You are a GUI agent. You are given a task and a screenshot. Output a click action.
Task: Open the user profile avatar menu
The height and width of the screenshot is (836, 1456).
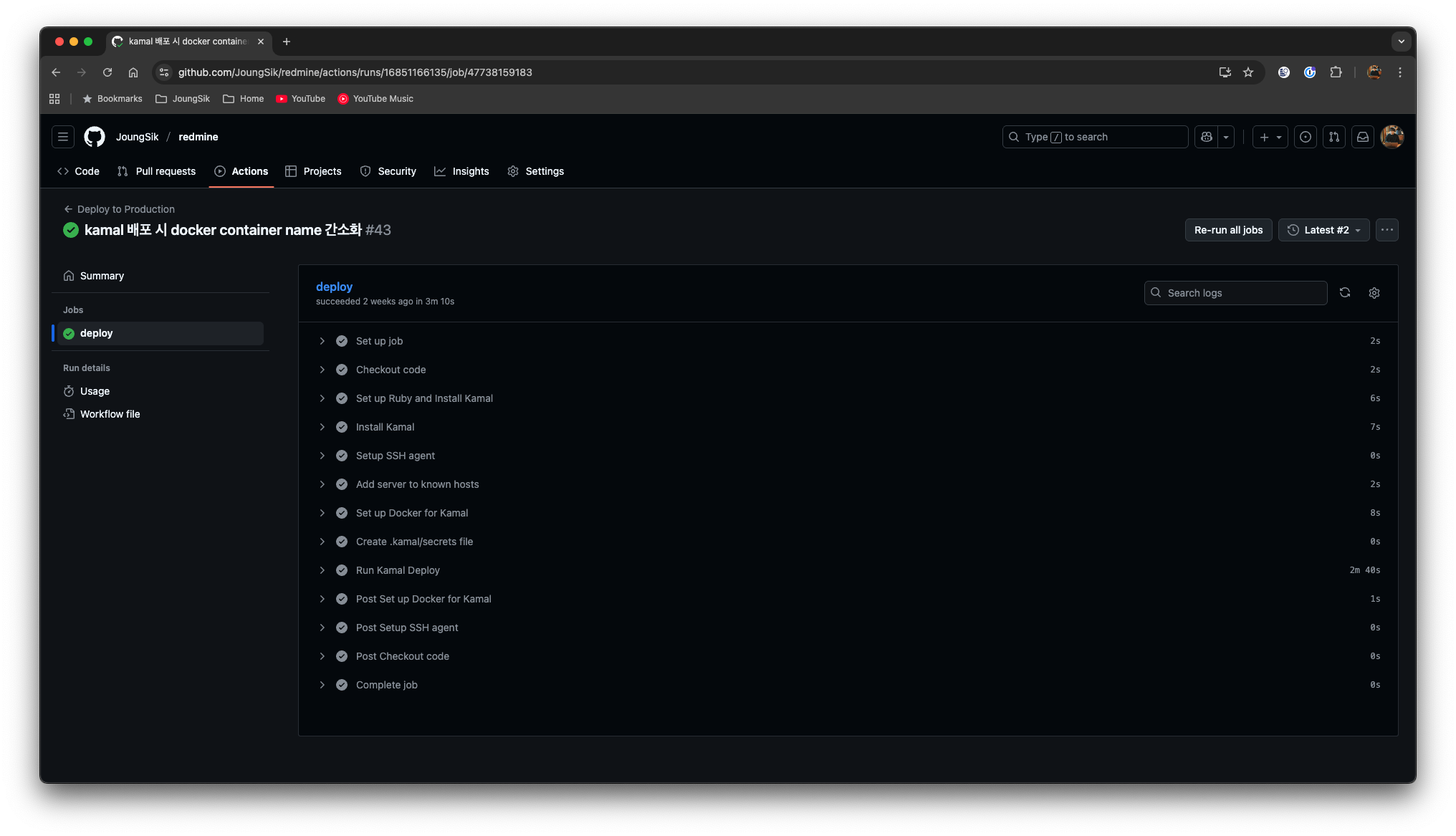pos(1392,137)
